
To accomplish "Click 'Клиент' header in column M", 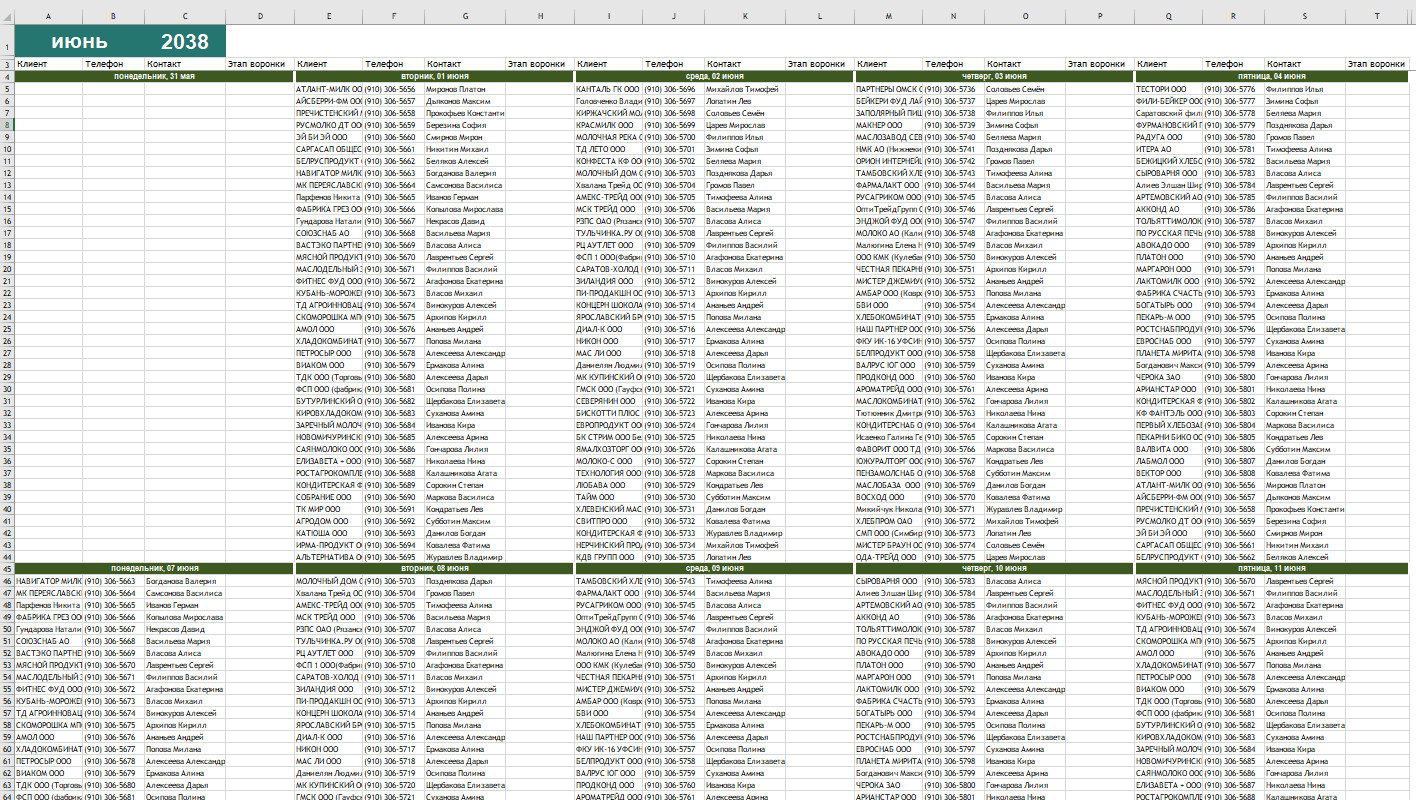I will click(888, 64).
